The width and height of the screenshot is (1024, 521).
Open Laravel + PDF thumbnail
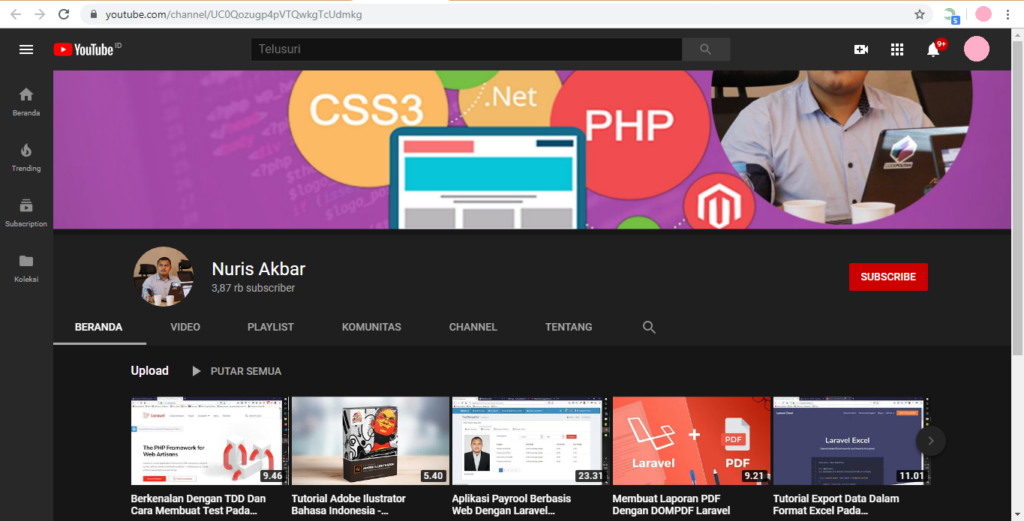coord(692,441)
